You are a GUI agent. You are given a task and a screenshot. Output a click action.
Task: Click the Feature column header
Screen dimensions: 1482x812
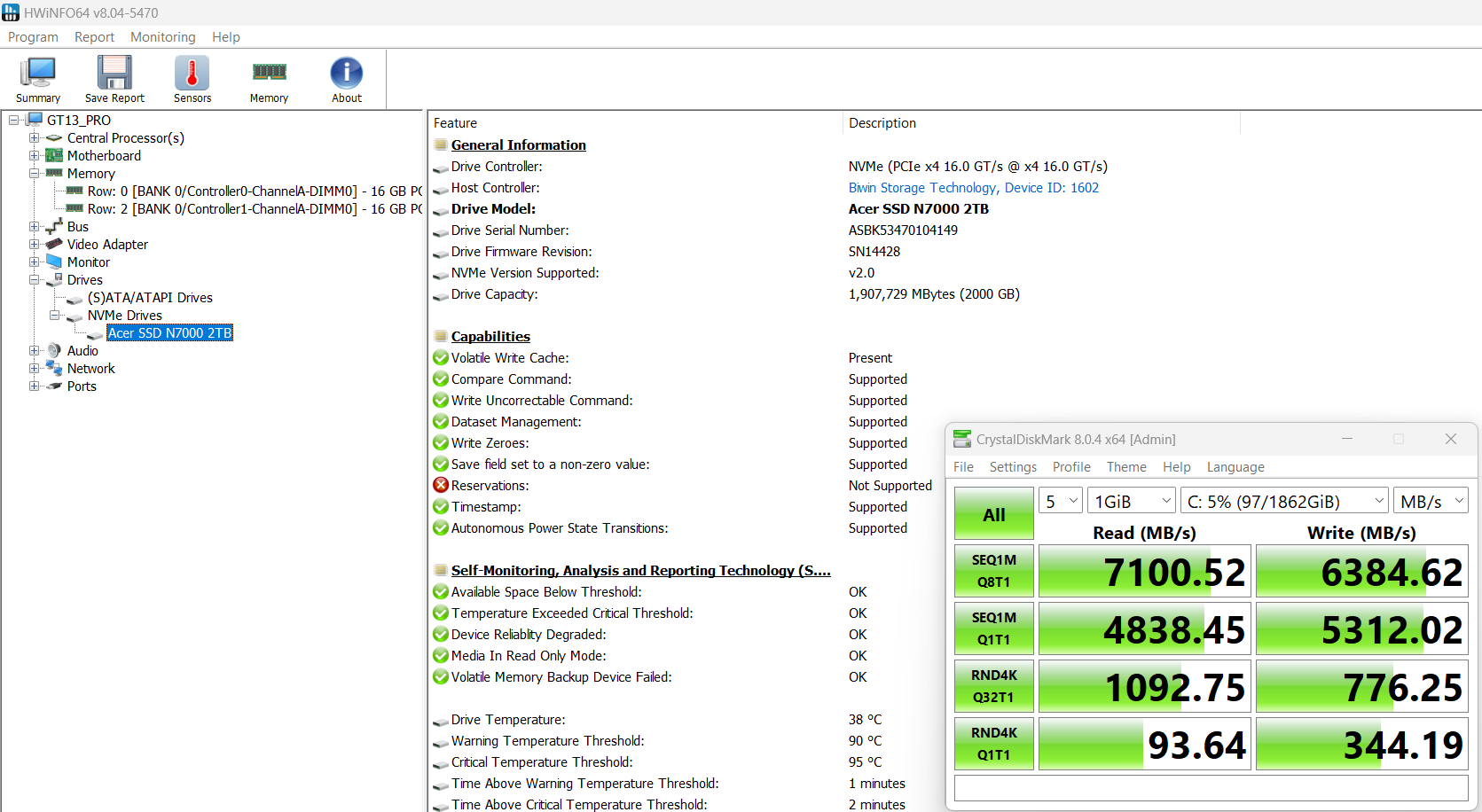click(x=635, y=123)
